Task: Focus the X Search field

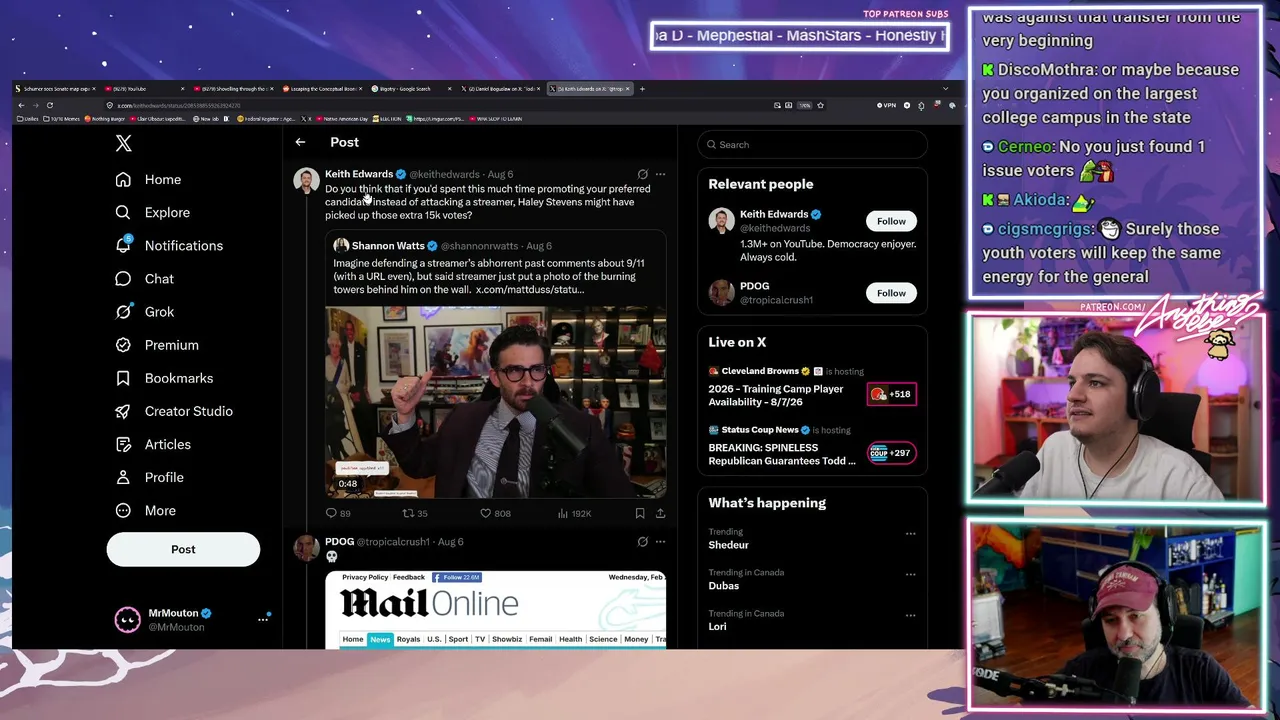Action: pos(812,145)
